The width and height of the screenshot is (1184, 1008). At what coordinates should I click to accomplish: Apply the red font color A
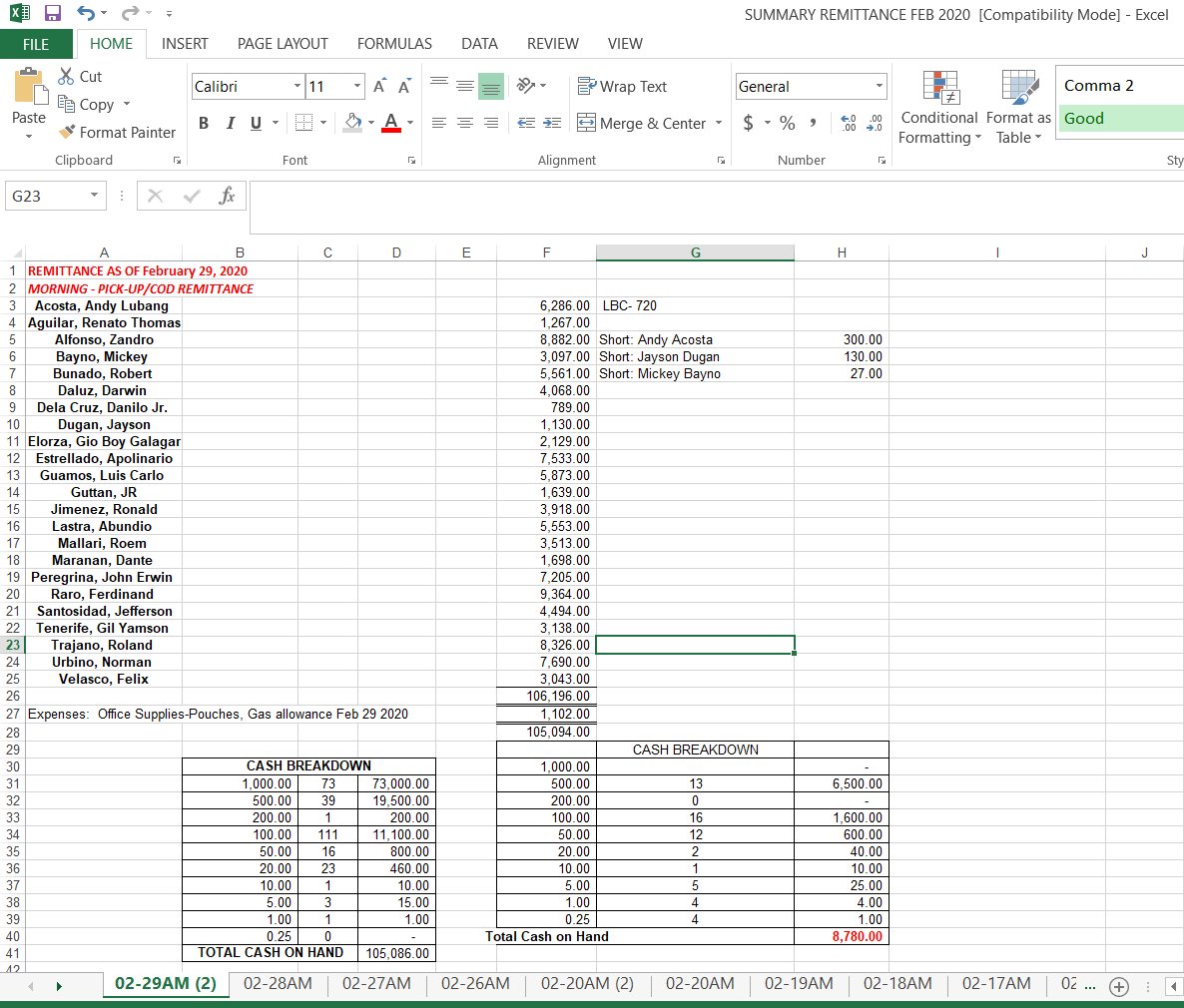[x=391, y=123]
